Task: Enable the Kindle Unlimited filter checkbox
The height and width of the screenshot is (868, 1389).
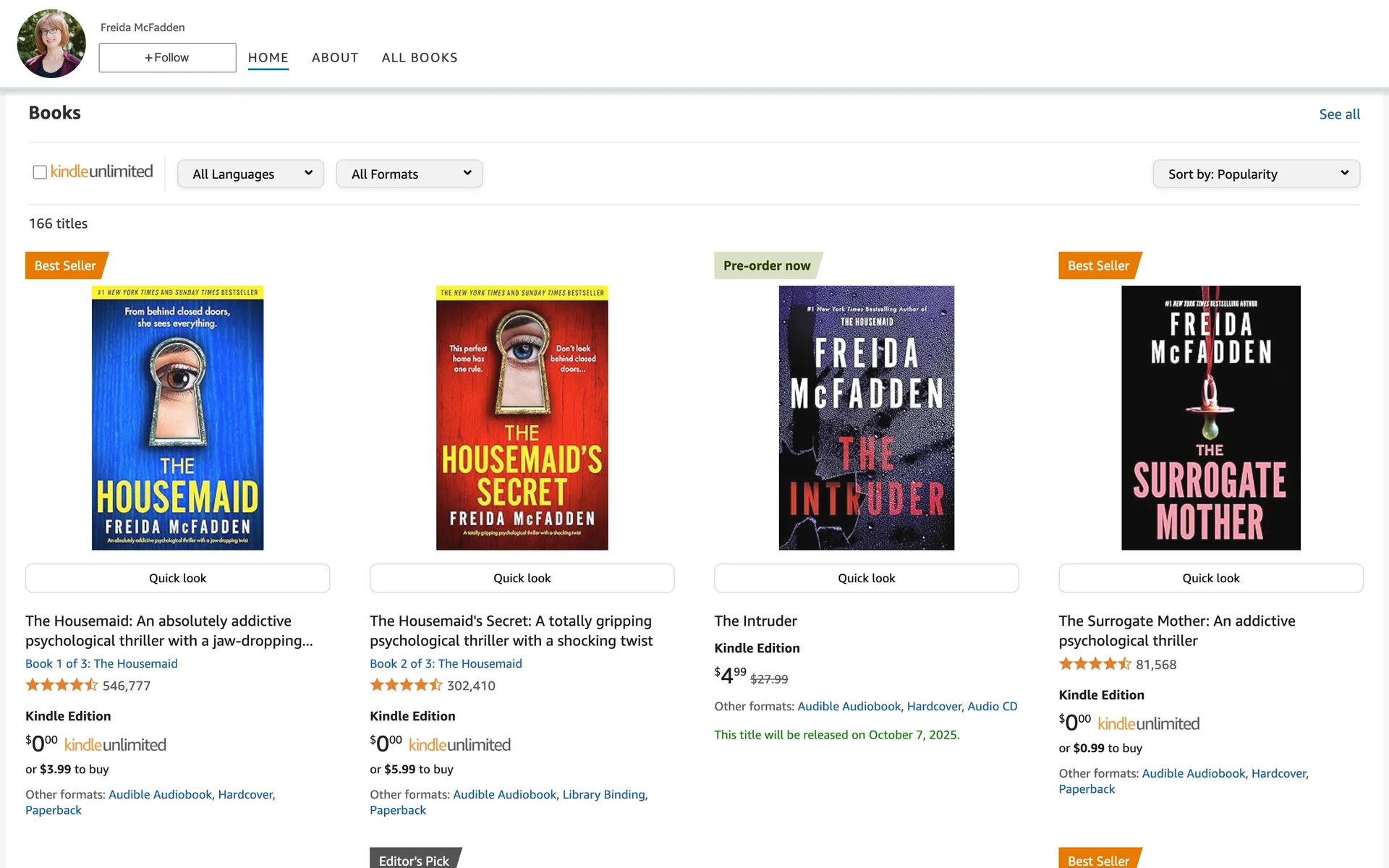Action: [40, 172]
